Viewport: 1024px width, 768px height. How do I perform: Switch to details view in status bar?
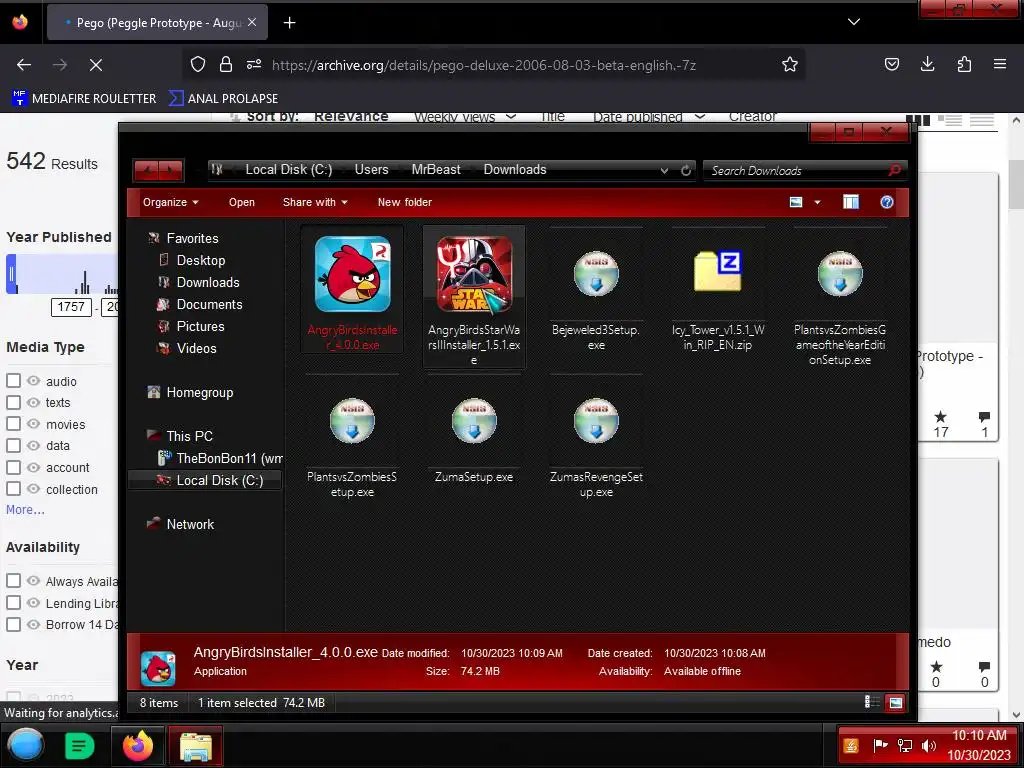pyautogui.click(x=872, y=702)
